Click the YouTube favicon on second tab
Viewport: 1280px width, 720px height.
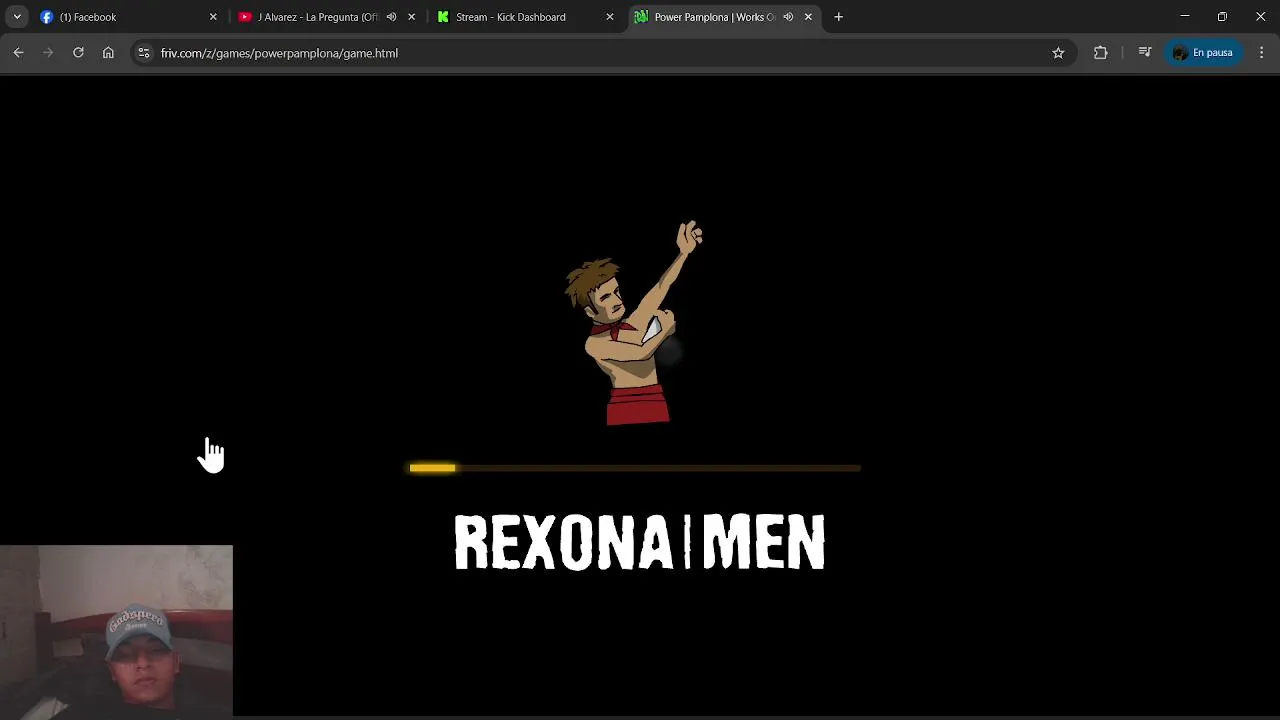245,17
